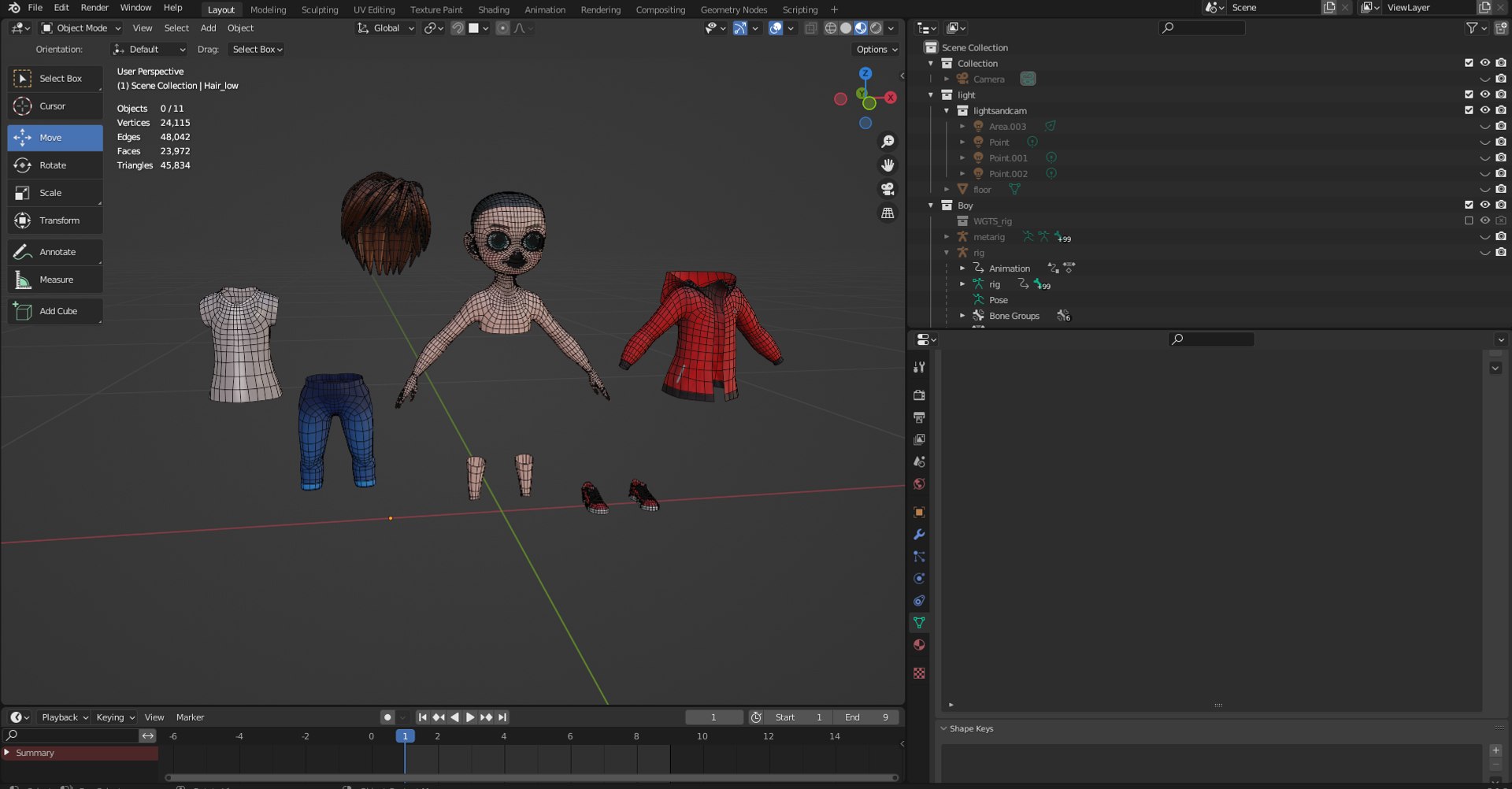
Task: Open the Modifiers wrench properties tab
Action: coord(919,535)
